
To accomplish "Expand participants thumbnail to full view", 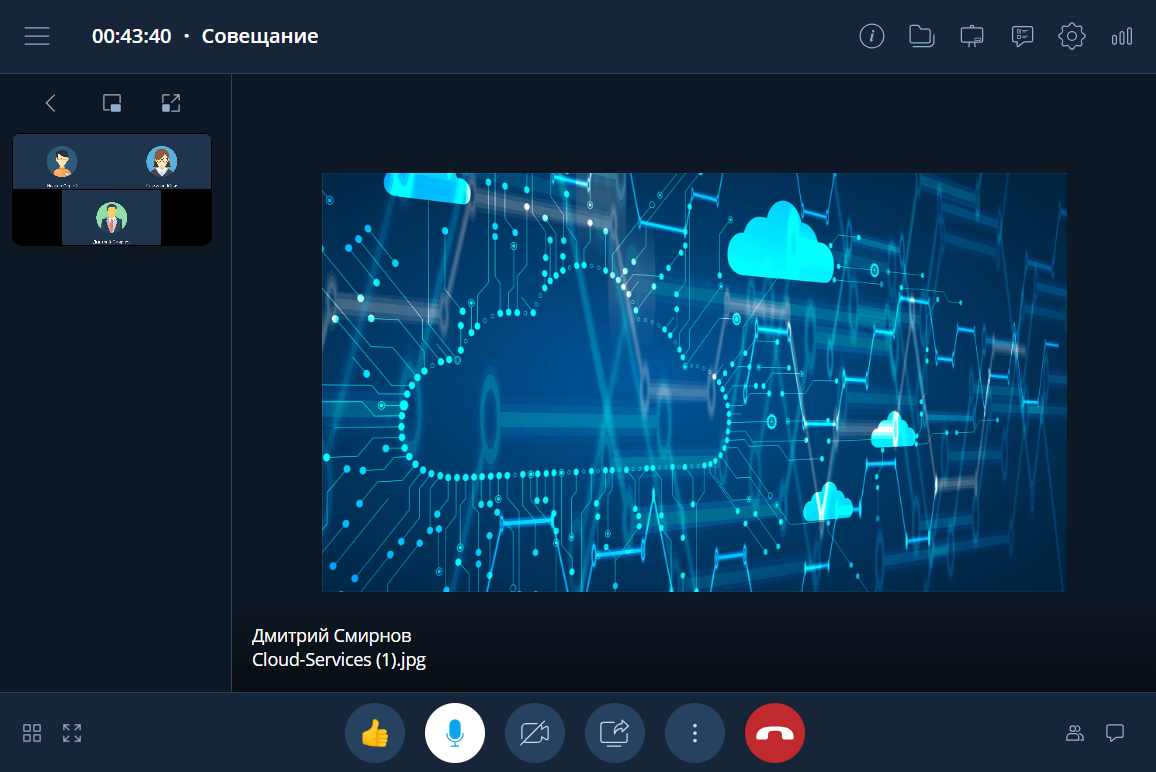I will click(x=171, y=103).
